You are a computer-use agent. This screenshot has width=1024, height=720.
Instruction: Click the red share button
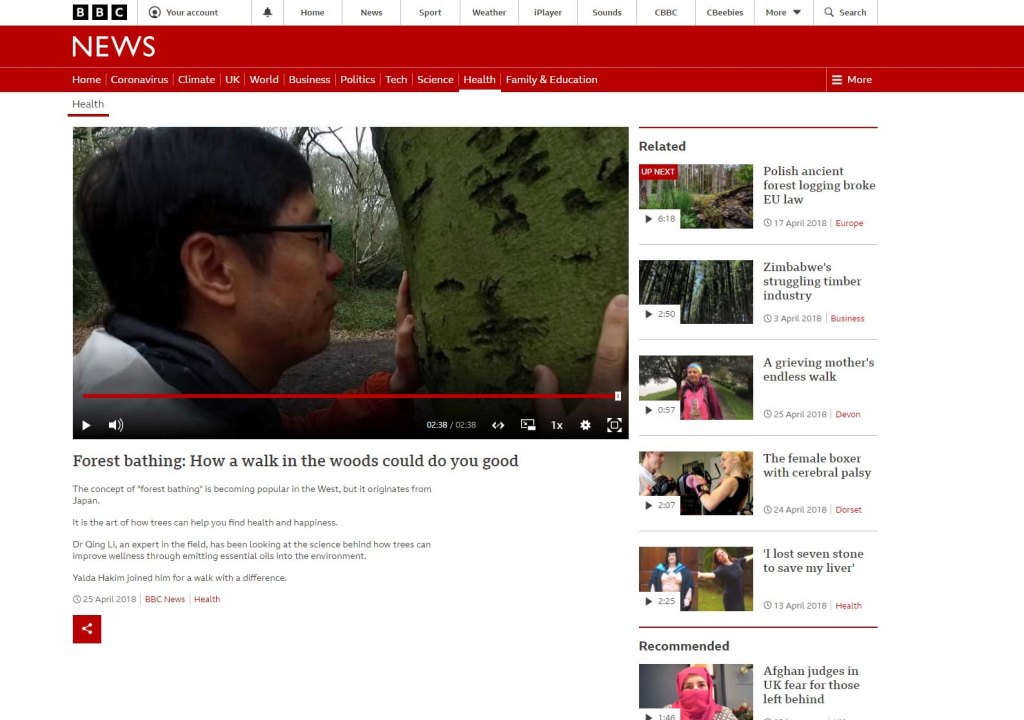(87, 629)
